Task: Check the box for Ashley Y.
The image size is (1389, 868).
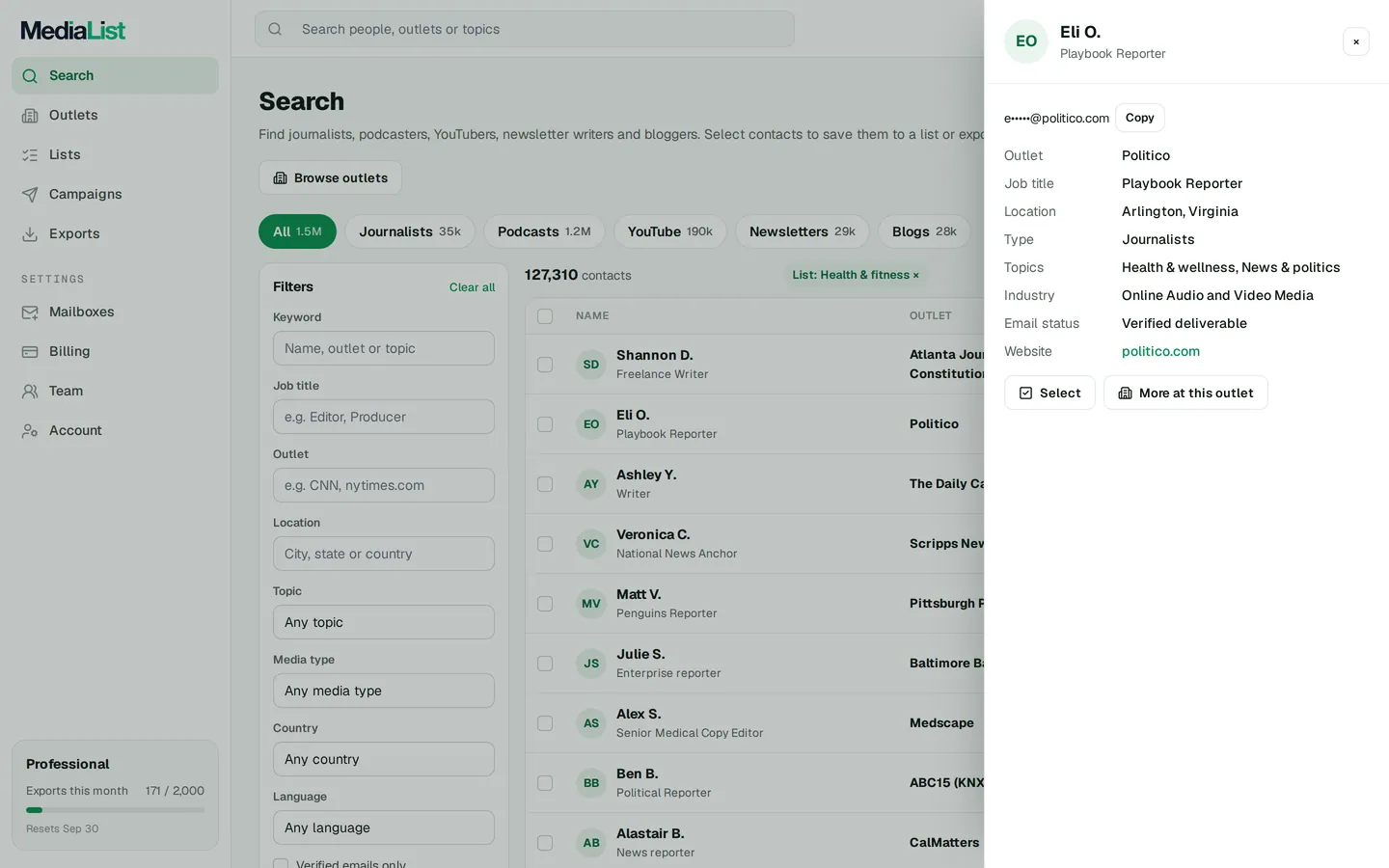Action: point(545,484)
